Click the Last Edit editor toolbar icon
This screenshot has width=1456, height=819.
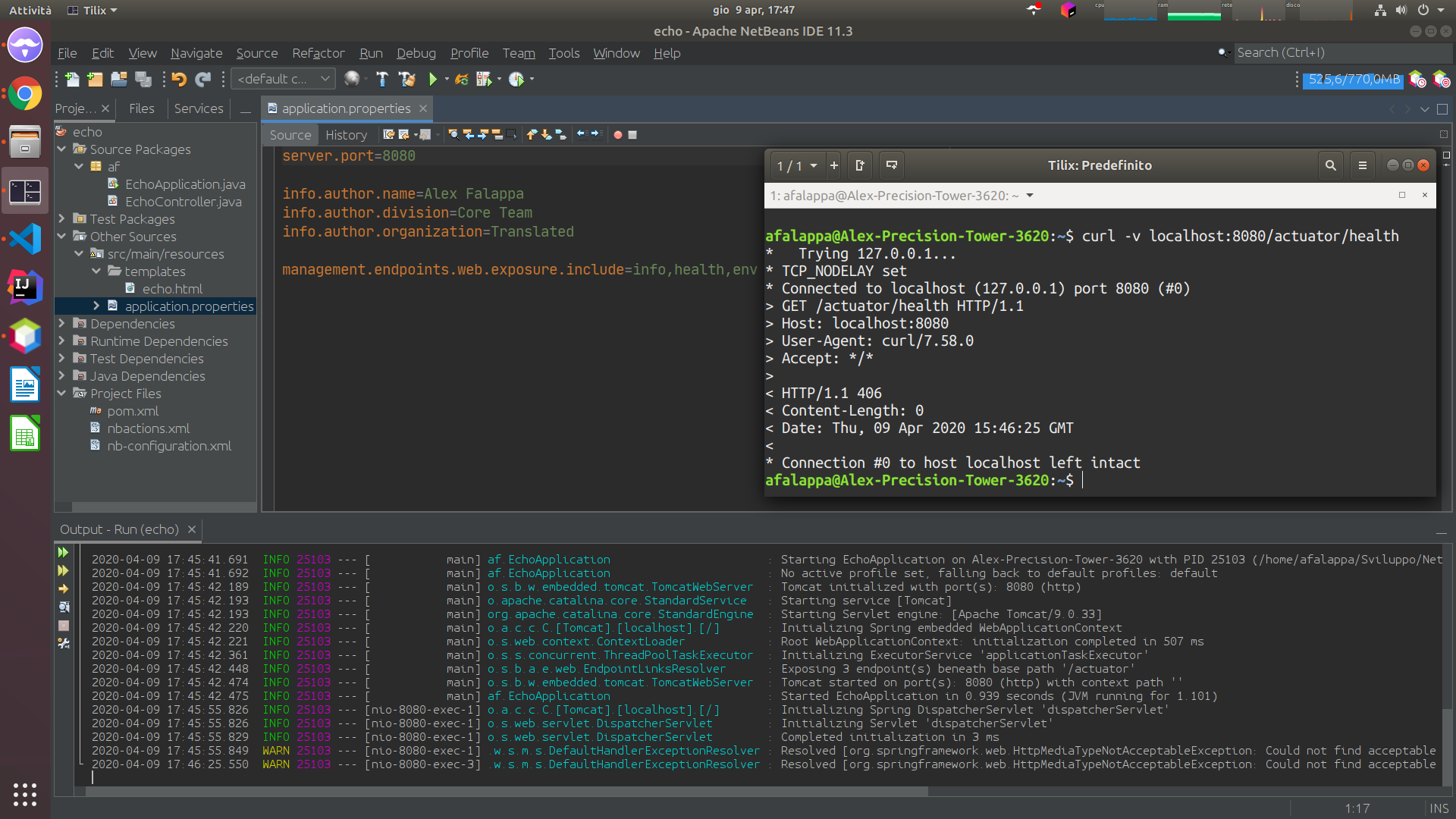pos(389,134)
